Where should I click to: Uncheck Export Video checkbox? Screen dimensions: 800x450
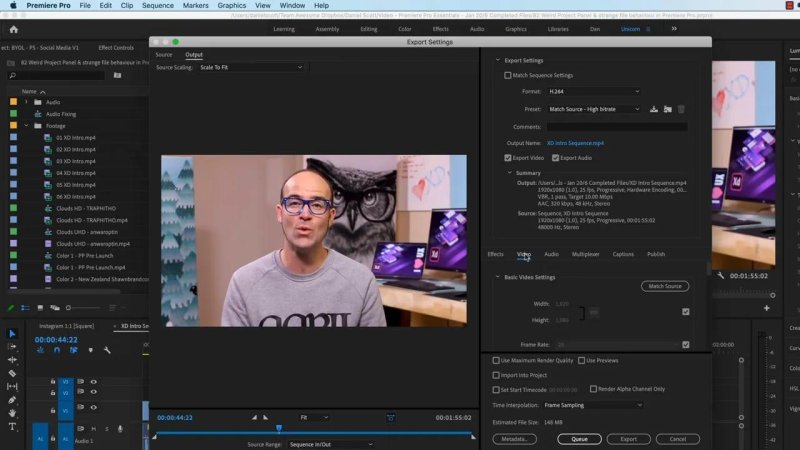click(508, 158)
